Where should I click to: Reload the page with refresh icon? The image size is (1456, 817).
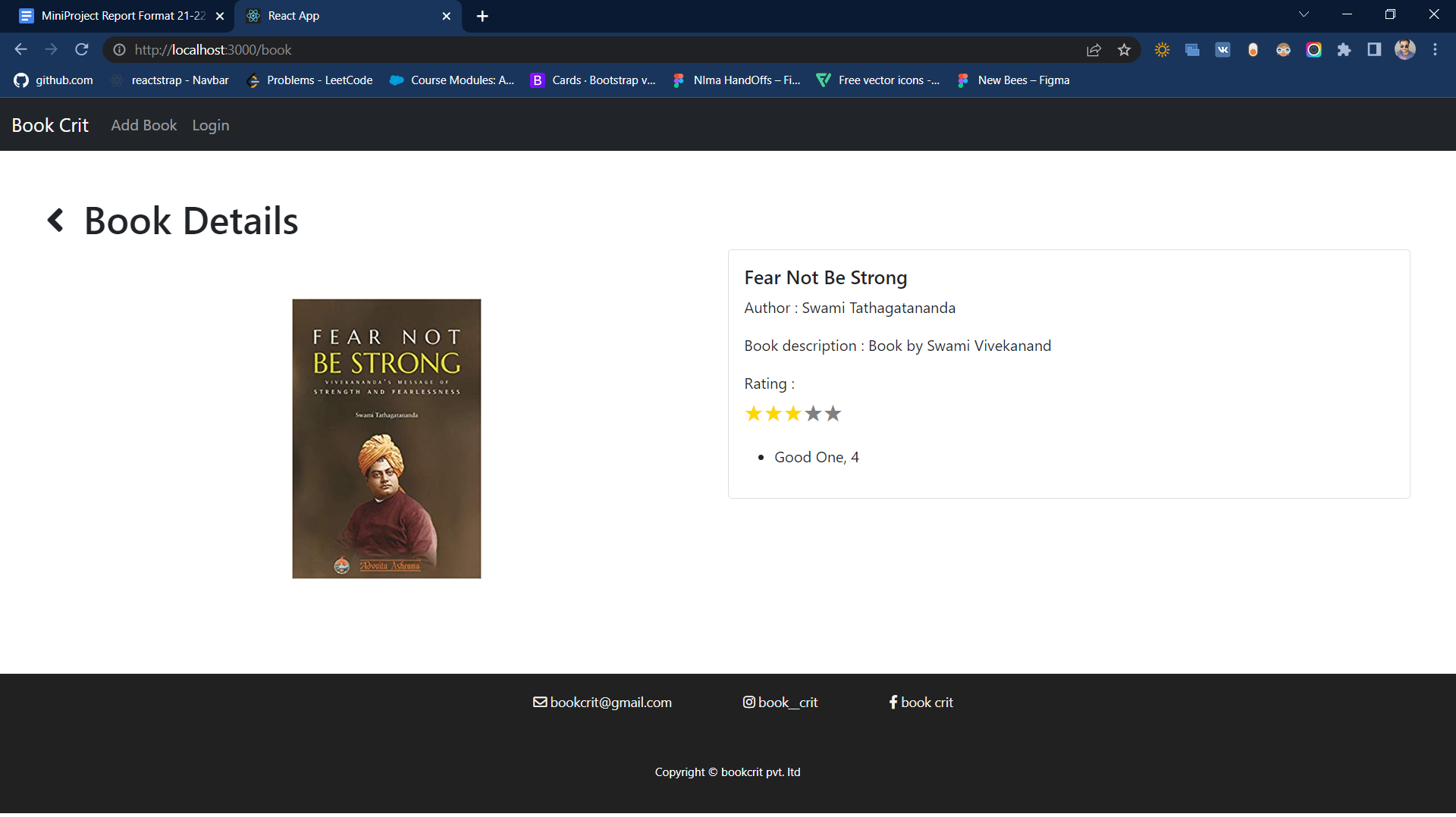point(82,50)
